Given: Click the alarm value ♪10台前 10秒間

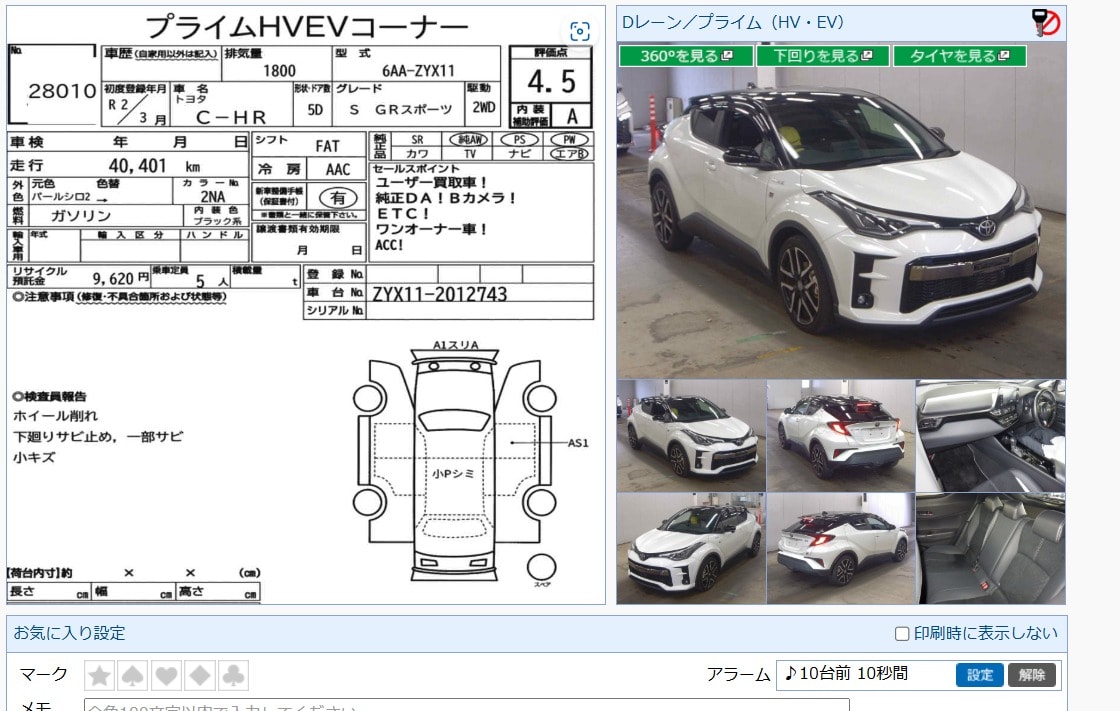Looking at the screenshot, I should click(846, 674).
